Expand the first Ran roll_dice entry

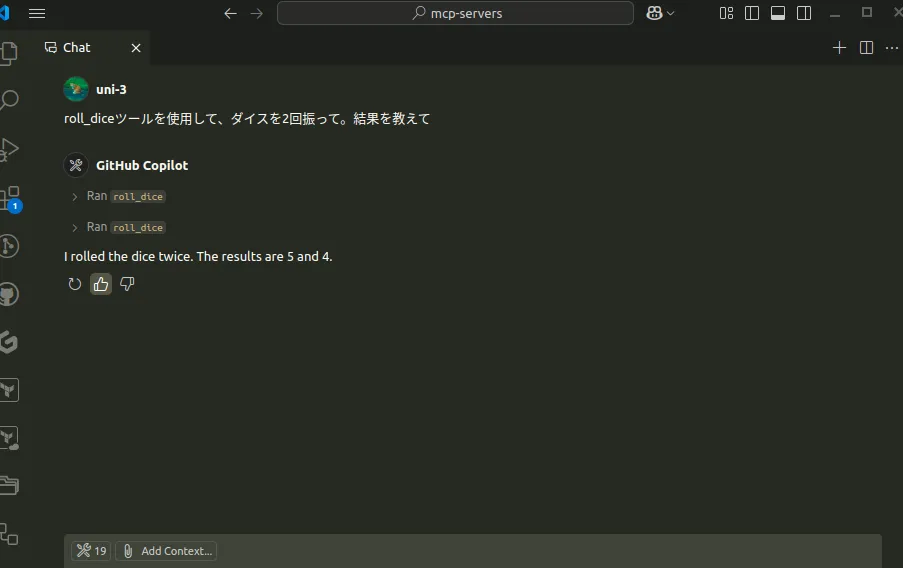(74, 197)
